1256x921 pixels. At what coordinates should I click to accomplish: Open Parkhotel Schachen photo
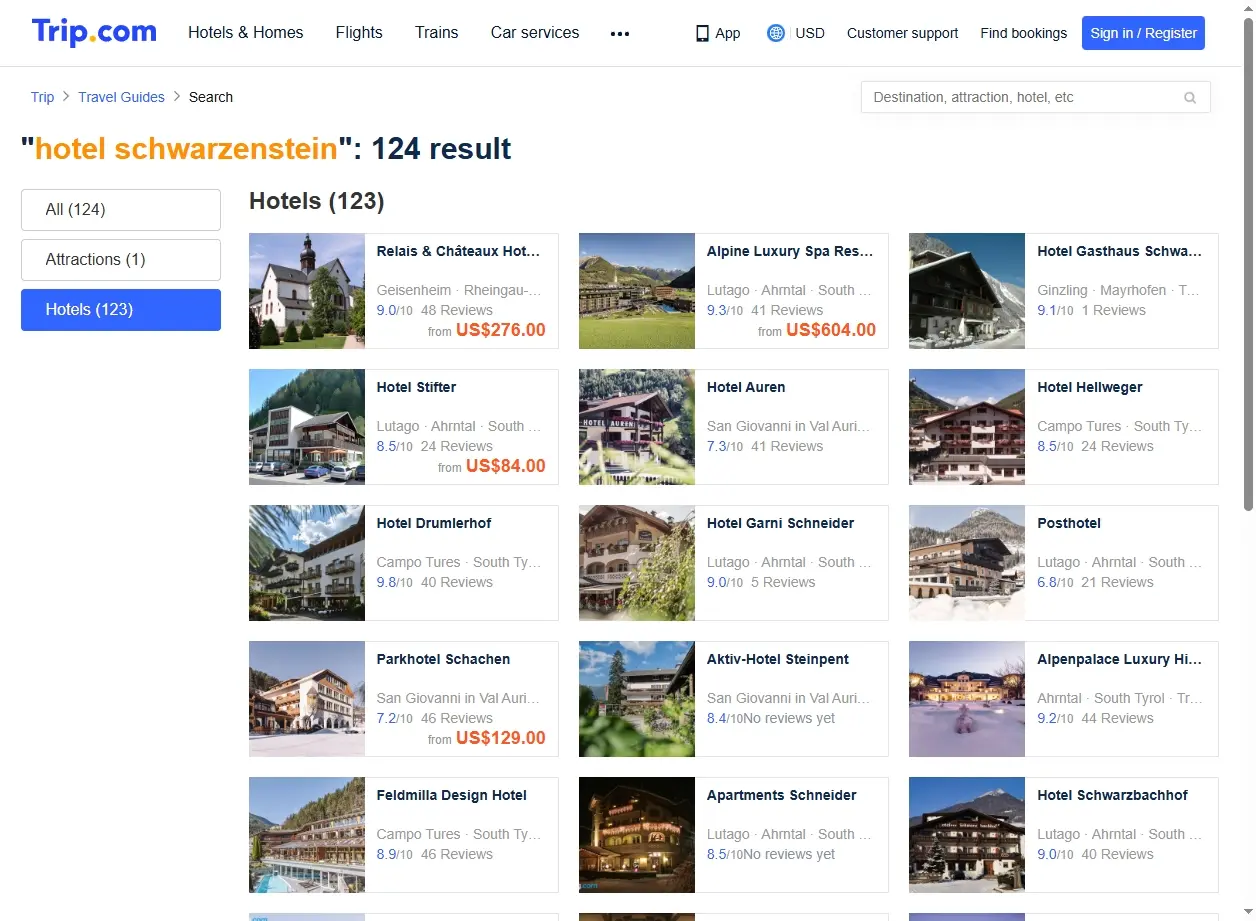(x=307, y=699)
